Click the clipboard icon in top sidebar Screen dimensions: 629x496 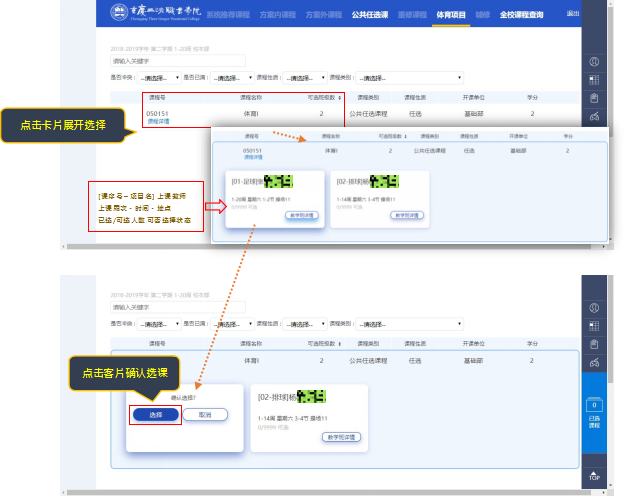pos(594,97)
